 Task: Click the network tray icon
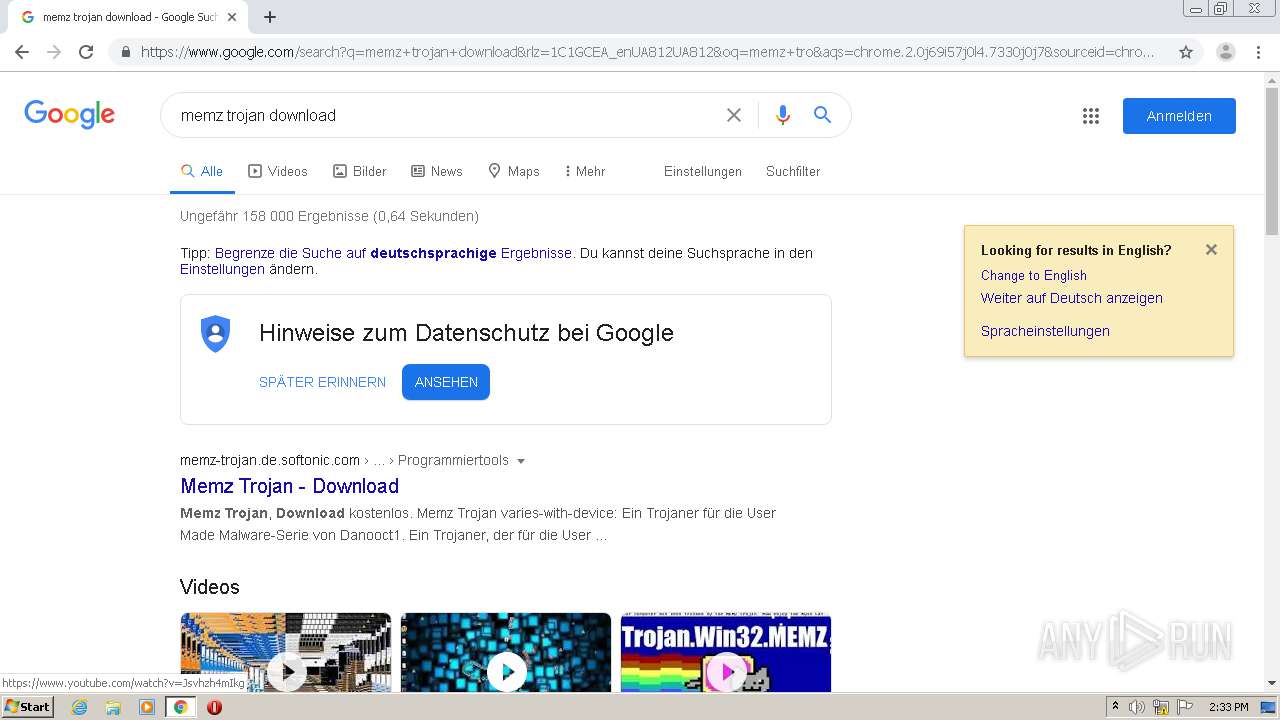pos(1161,707)
